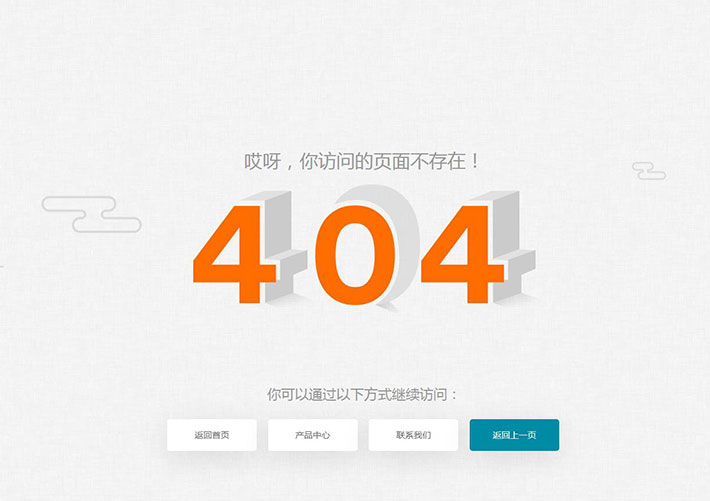Select the 联系我们 button
The image size is (710, 501).
(x=413, y=435)
